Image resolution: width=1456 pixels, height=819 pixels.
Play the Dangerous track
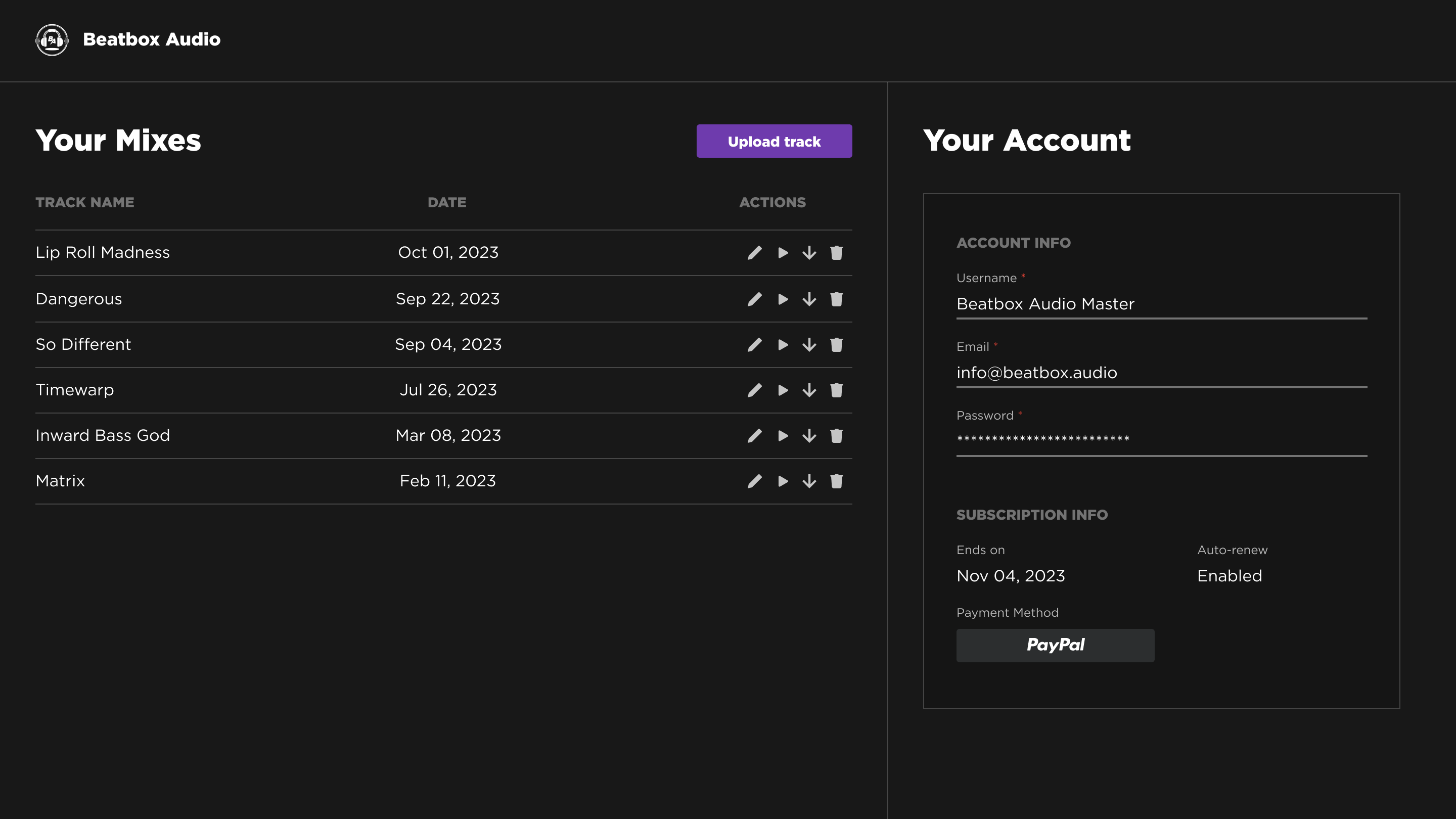[783, 299]
